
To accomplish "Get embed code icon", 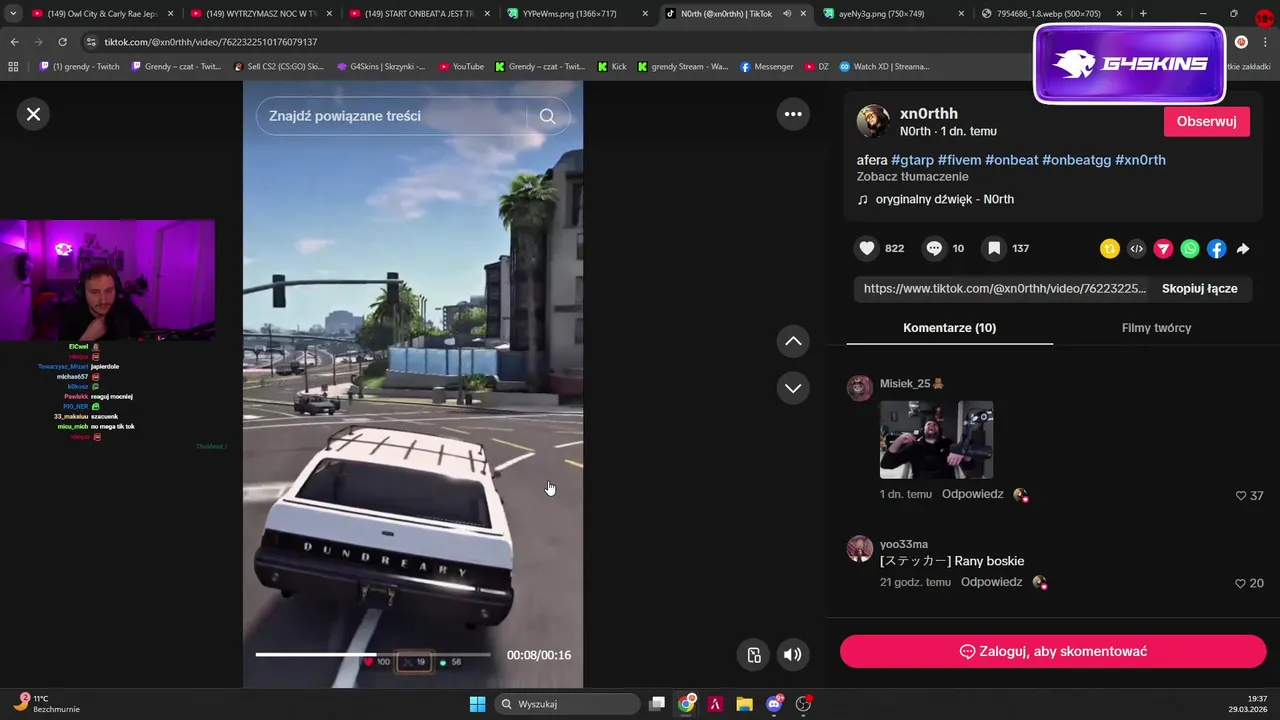I will pyautogui.click(x=1136, y=249).
